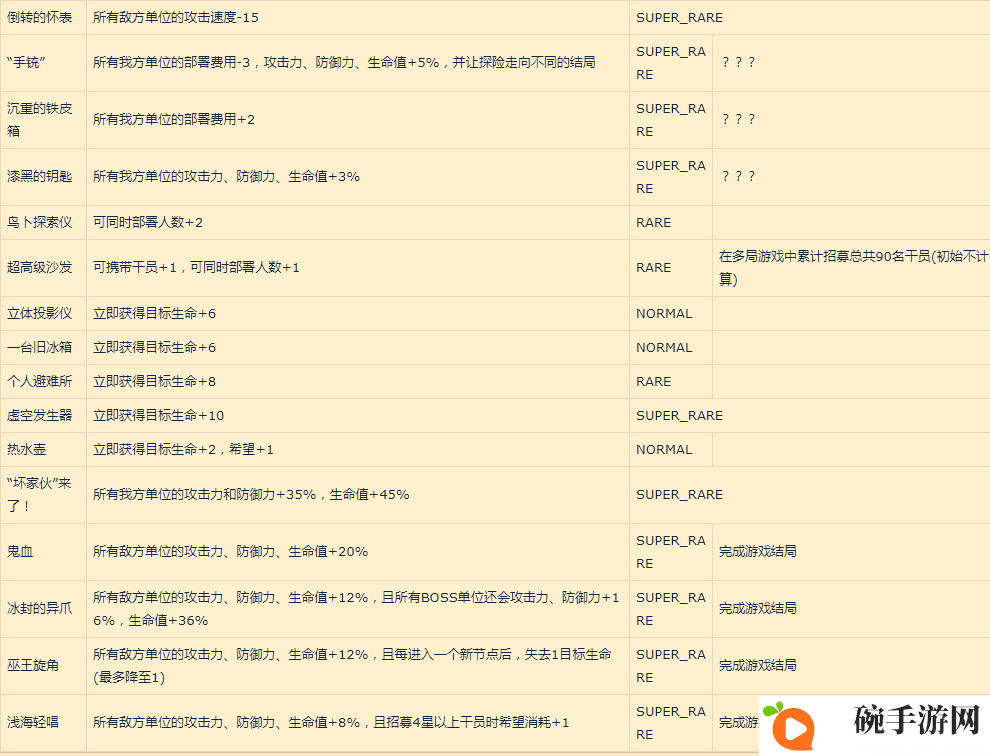990x756 pixels.
Task: Click SUPER_RARE in the 虚空发生器 row
Action: pos(679,416)
